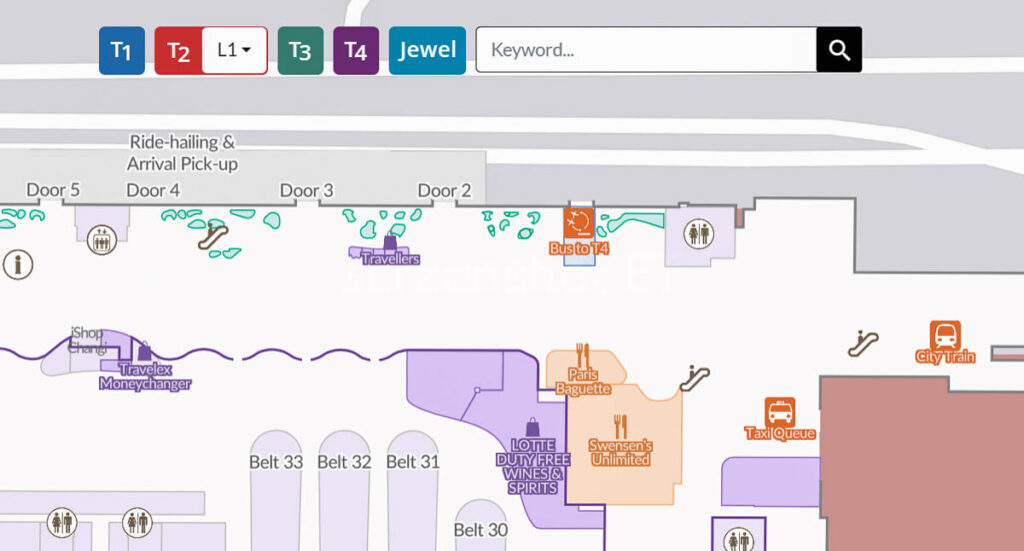Select the T2 terminal tab
The image size is (1024, 551).
[178, 50]
